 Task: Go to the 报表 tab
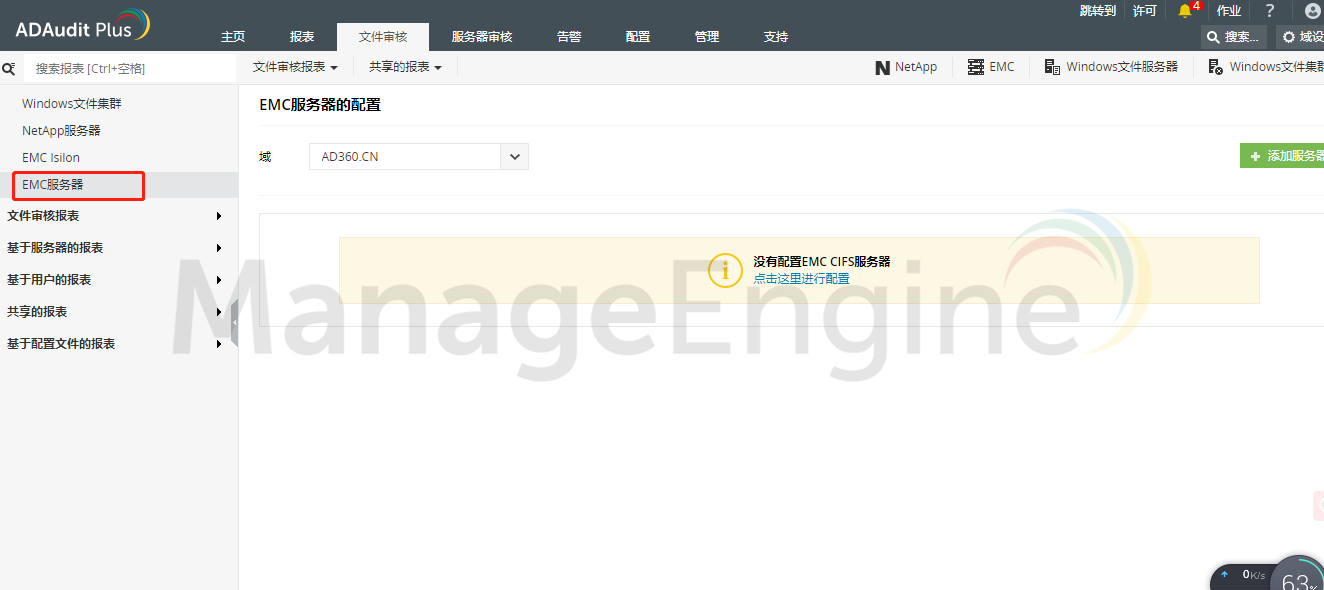pos(302,37)
